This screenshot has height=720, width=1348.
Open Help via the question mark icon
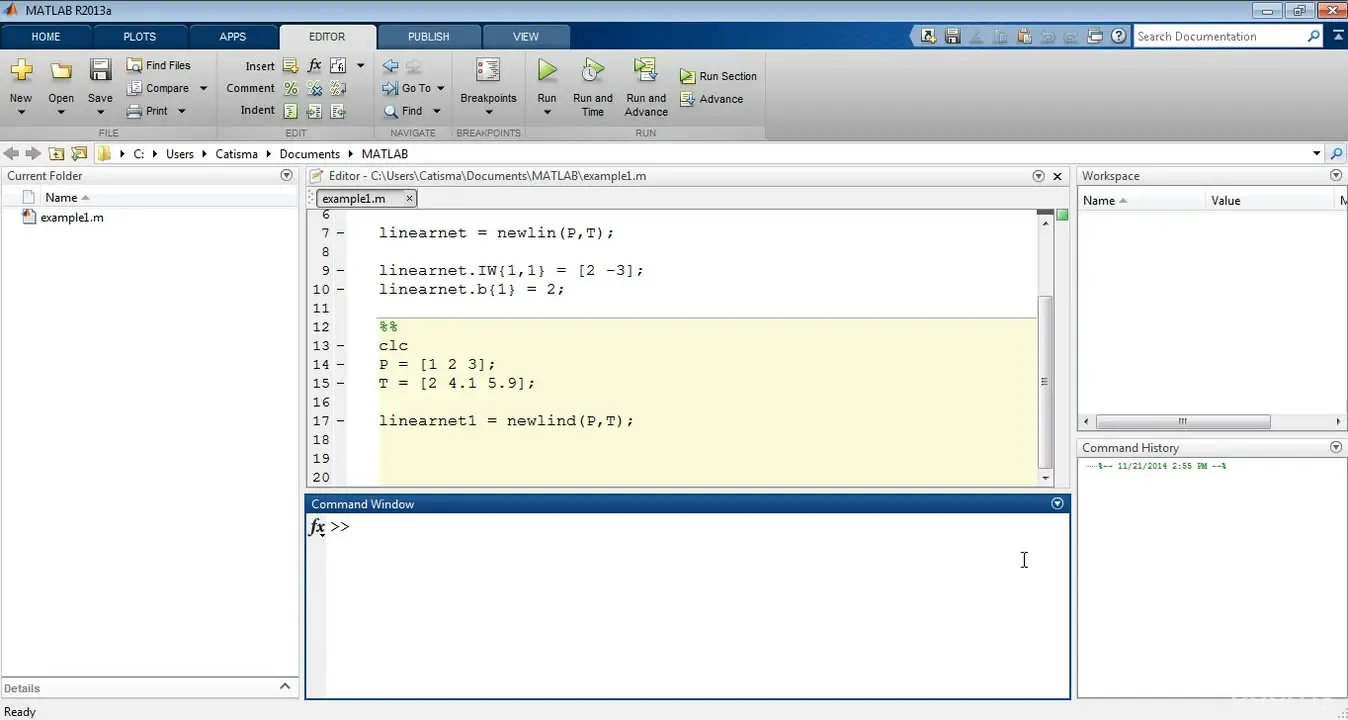1119,36
